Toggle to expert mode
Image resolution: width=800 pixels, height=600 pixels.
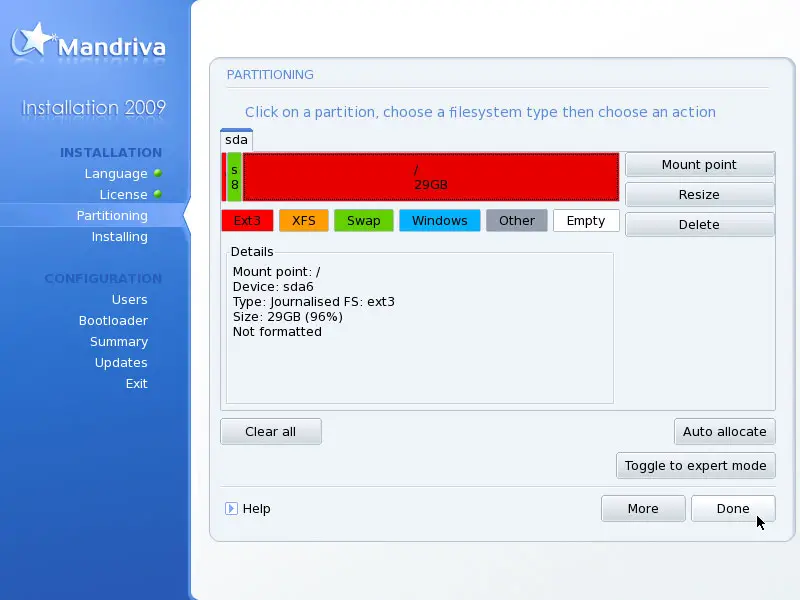point(695,466)
